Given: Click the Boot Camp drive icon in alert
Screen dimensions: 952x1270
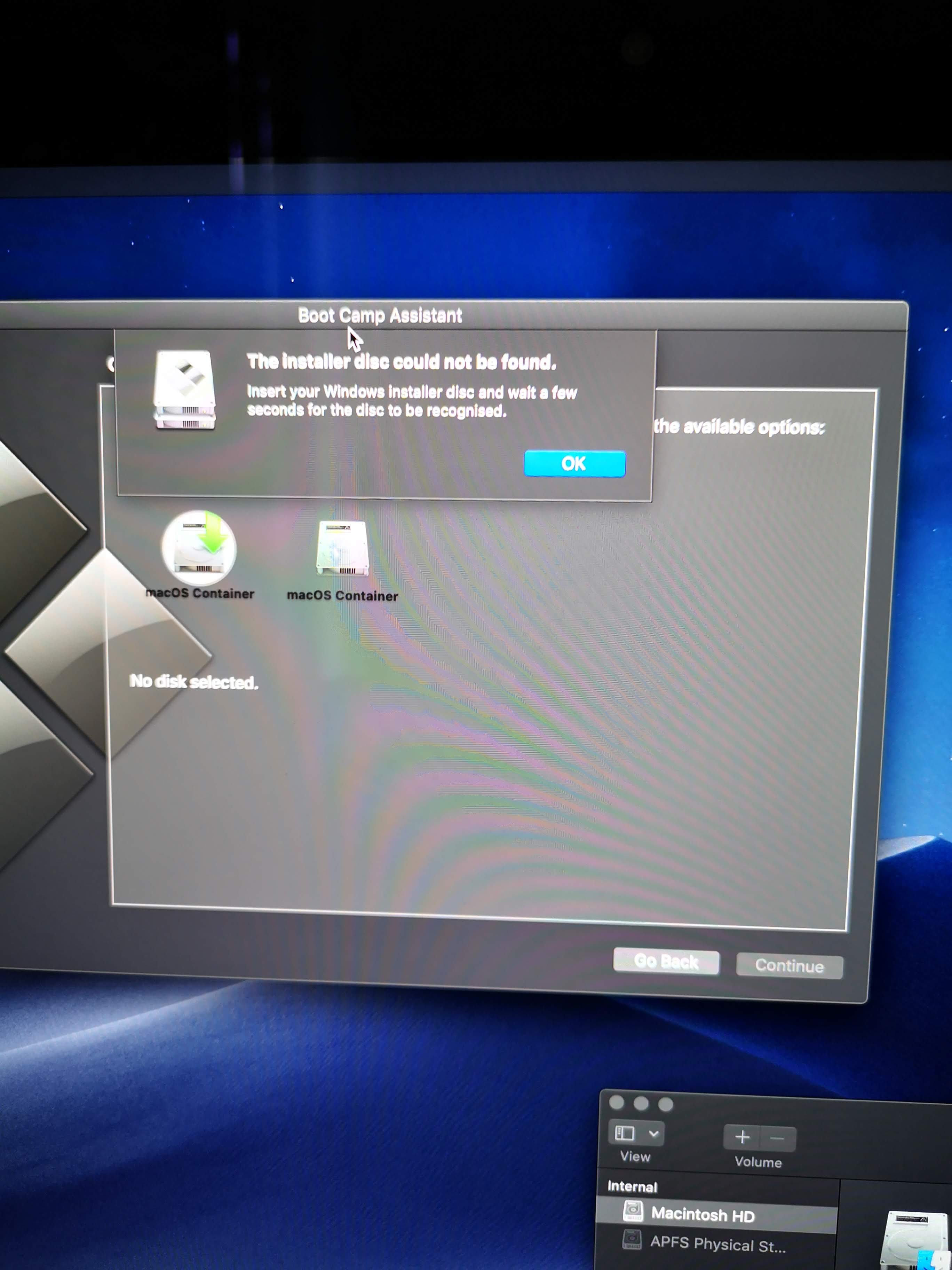Looking at the screenshot, I should (184, 390).
